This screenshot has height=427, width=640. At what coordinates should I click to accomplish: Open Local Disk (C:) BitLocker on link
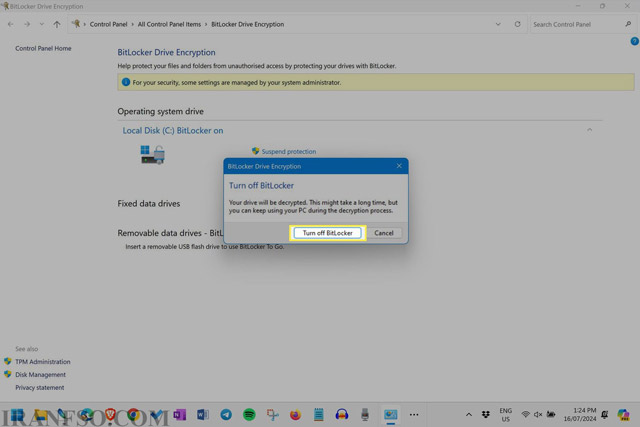[173, 131]
